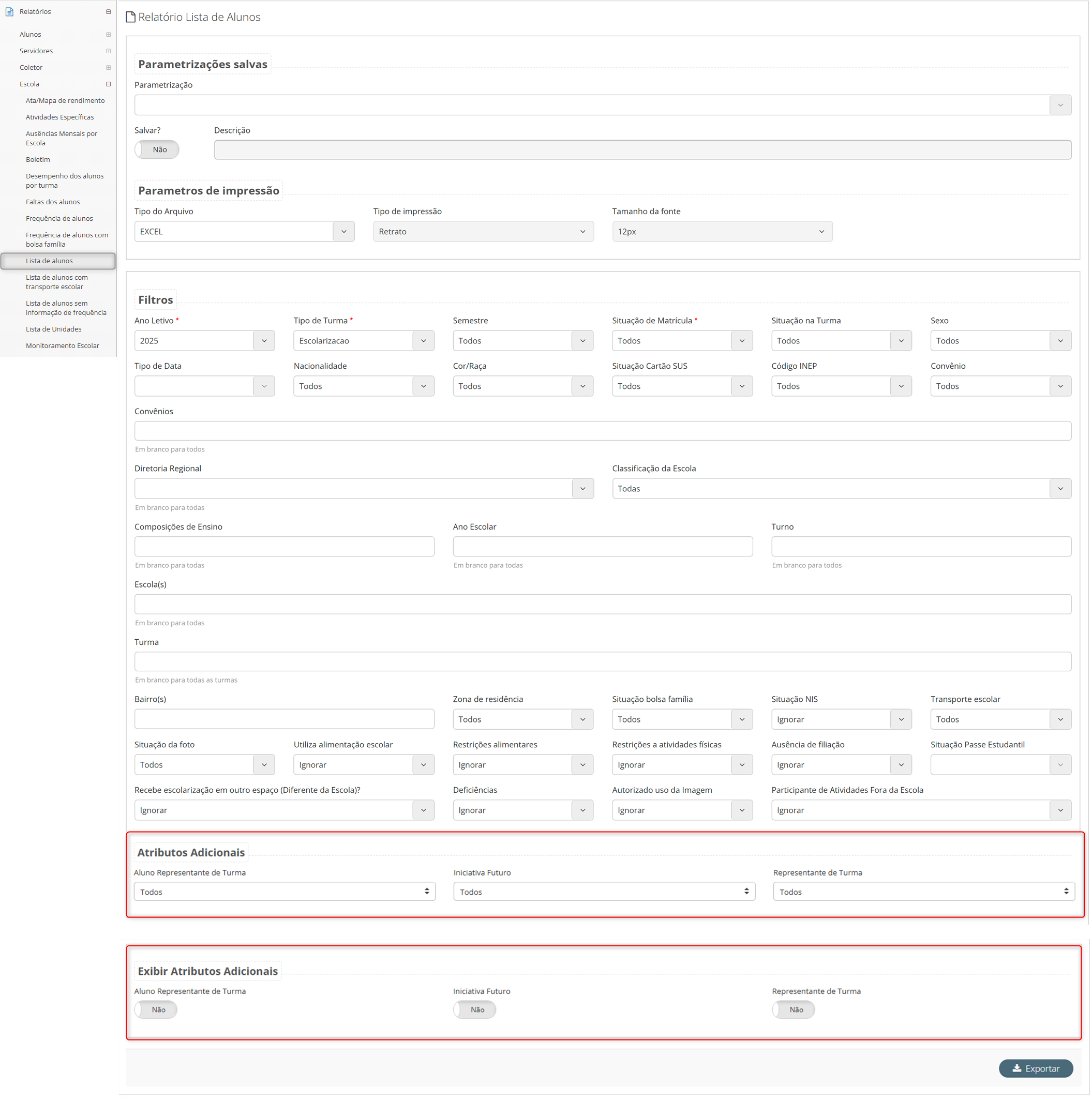
Task: Open the Ata/Mapa de rendimento report
Action: tap(65, 100)
